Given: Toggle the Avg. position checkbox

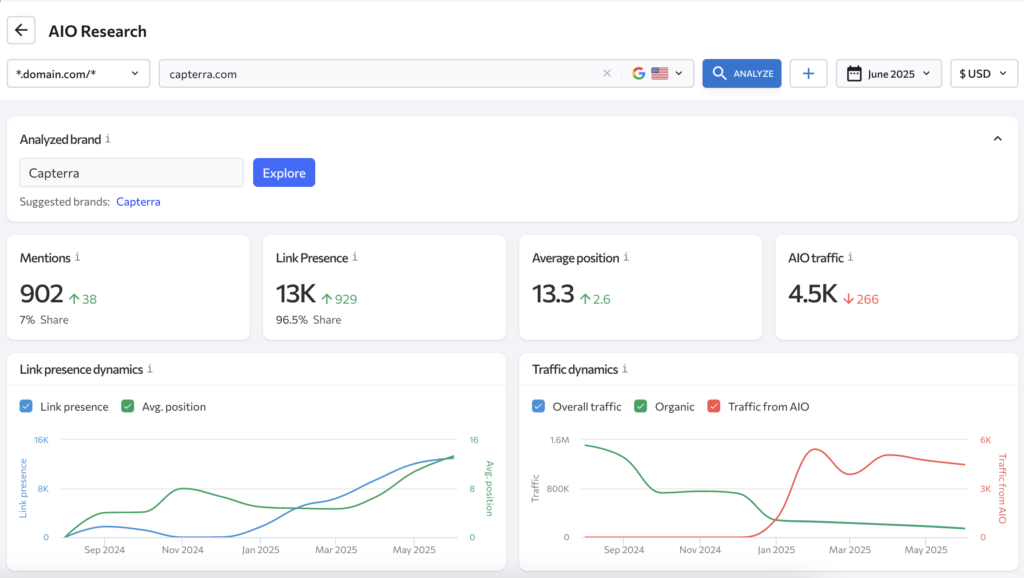Looking at the screenshot, I should pyautogui.click(x=128, y=406).
